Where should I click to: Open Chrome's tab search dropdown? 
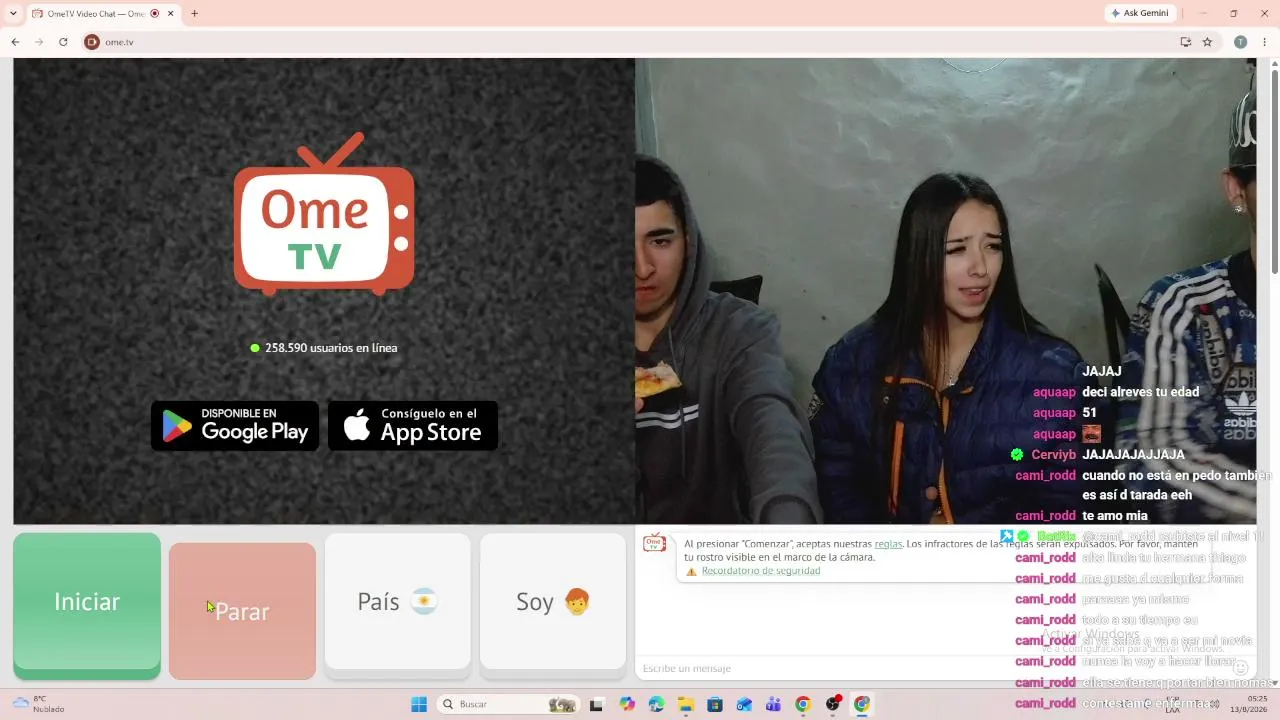point(13,14)
